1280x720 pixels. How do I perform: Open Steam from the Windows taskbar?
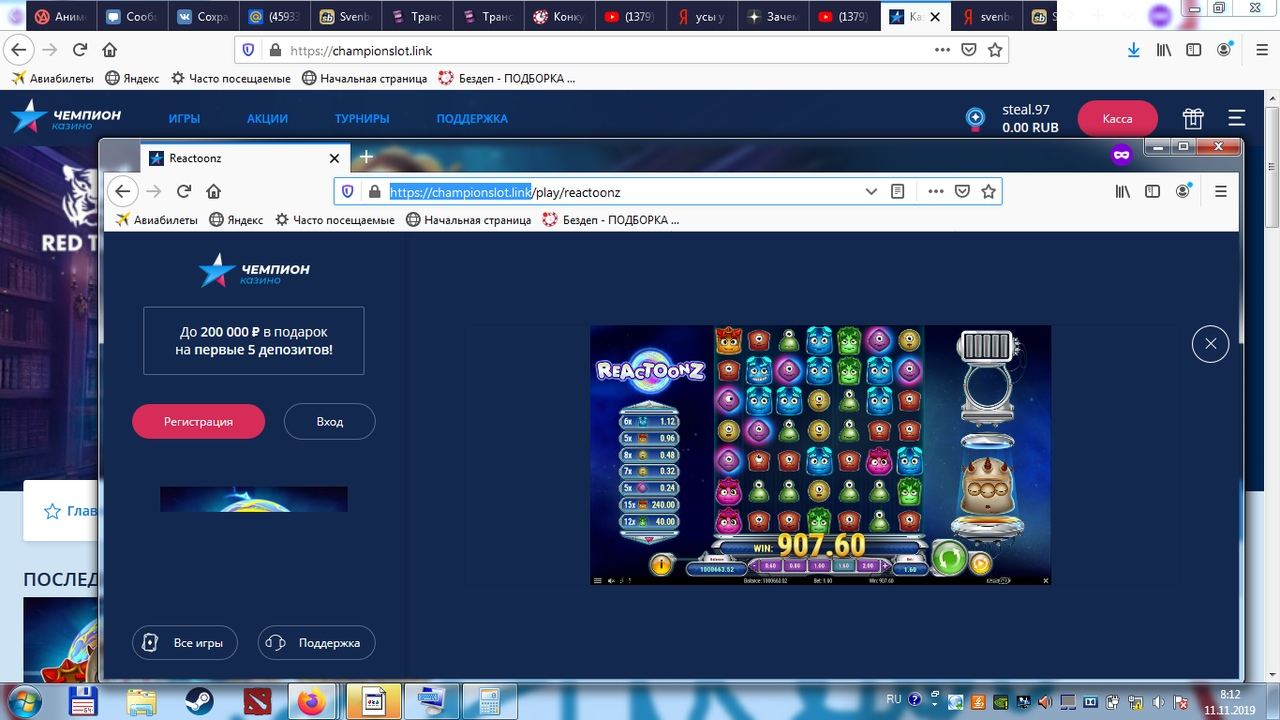pos(199,701)
